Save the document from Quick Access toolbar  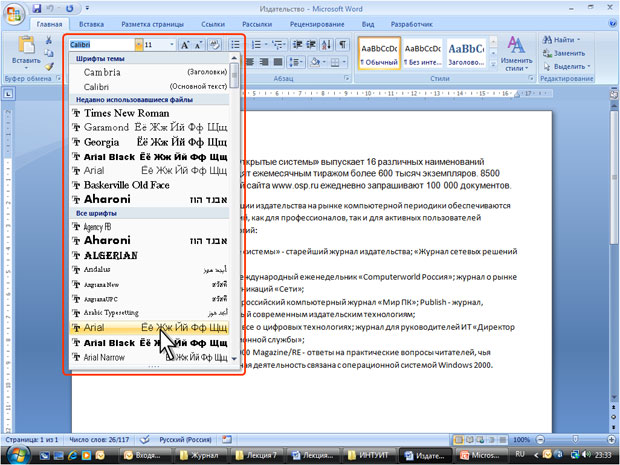37,8
